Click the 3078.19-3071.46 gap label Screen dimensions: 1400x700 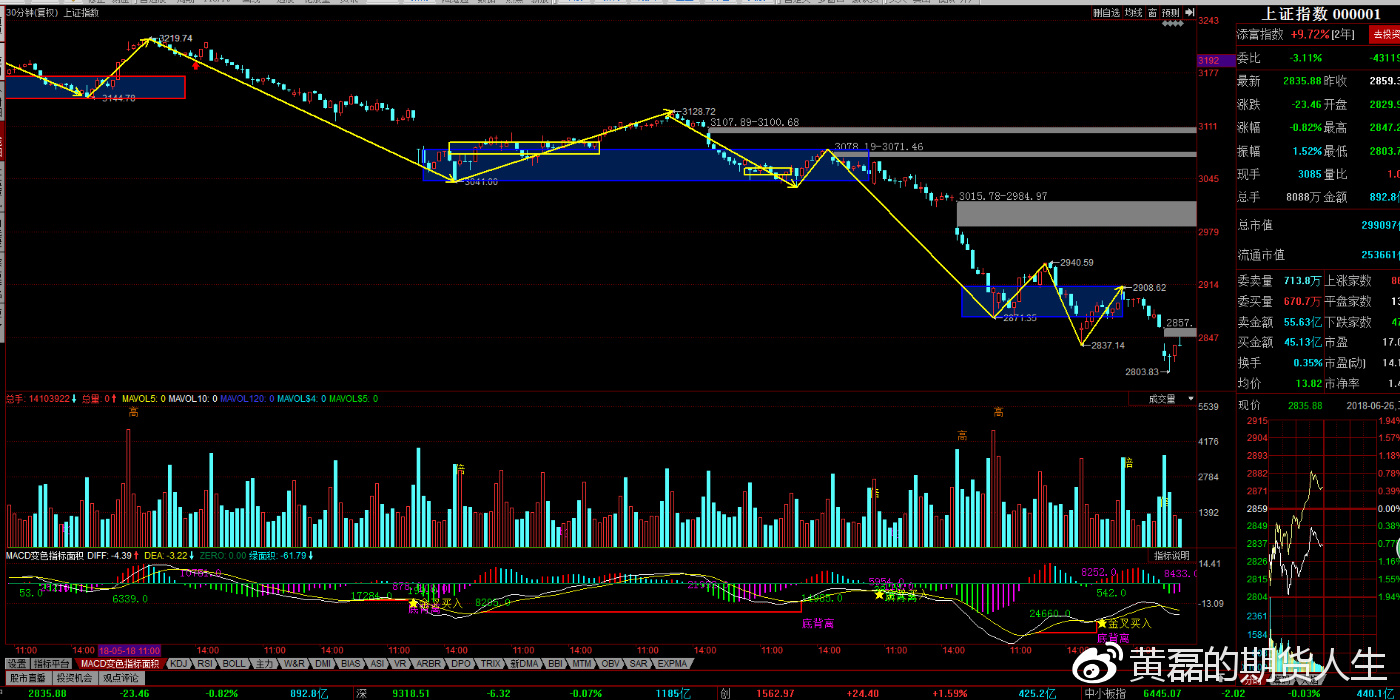pos(879,146)
